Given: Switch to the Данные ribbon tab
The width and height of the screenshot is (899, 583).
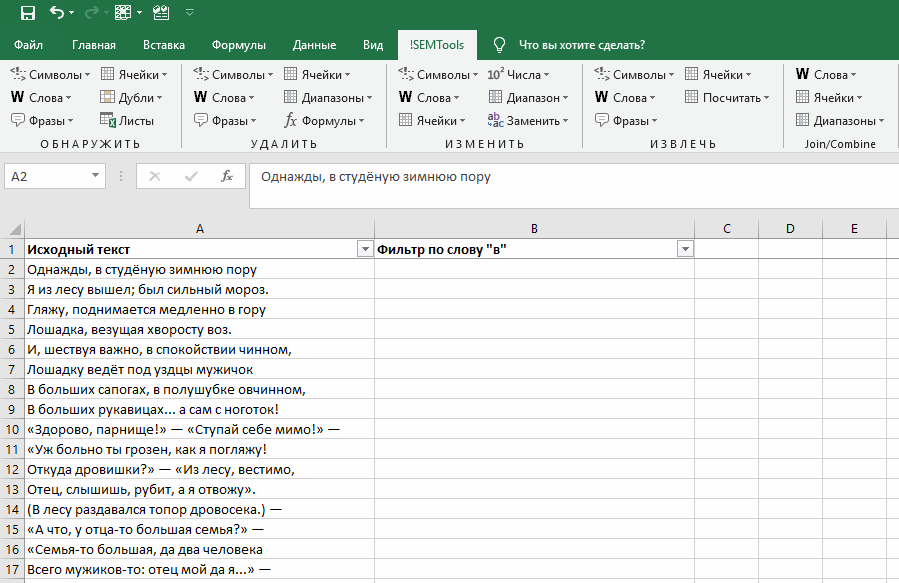Looking at the screenshot, I should [314, 45].
